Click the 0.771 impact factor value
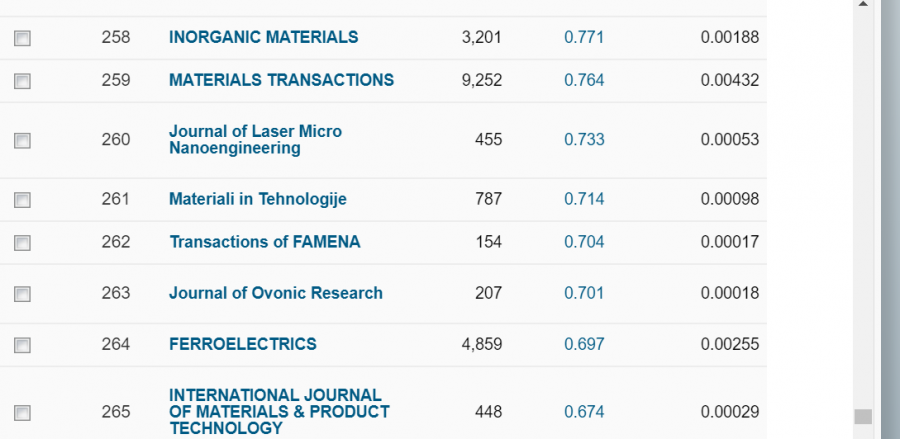The height and width of the screenshot is (439, 900). (584, 37)
